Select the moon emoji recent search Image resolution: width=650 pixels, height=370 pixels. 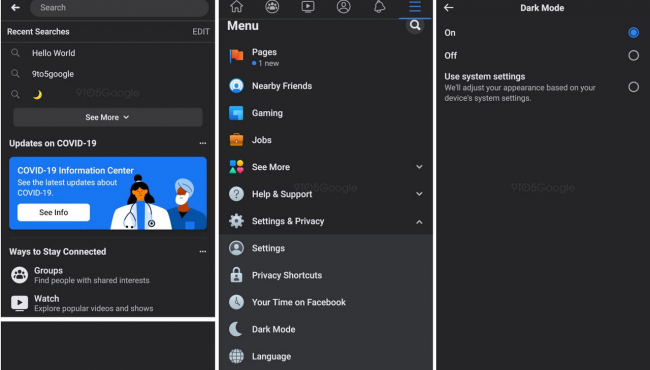pyautogui.click(x=37, y=95)
